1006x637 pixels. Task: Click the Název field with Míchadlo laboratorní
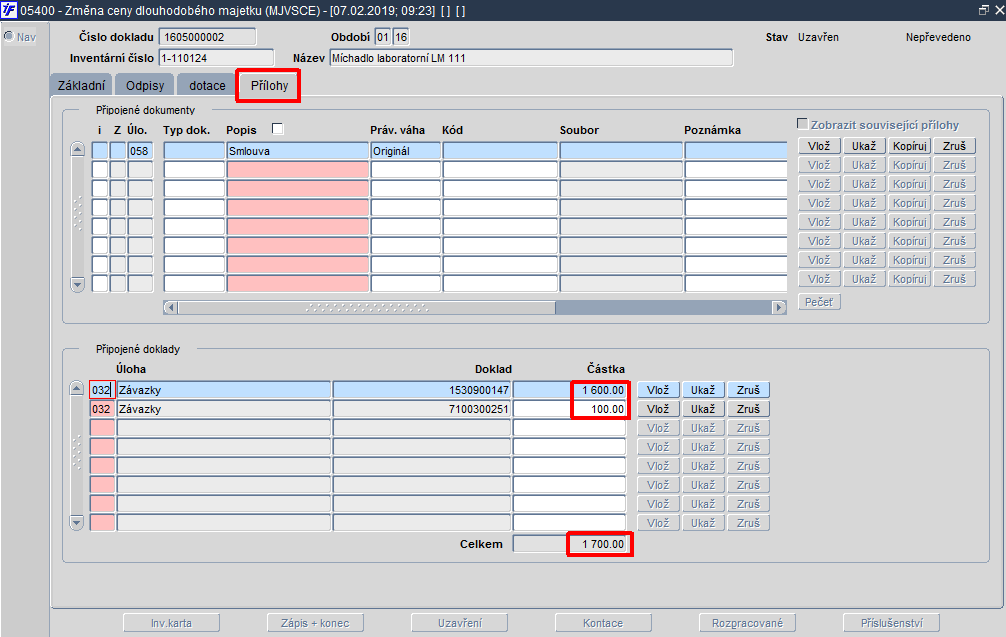click(531, 58)
